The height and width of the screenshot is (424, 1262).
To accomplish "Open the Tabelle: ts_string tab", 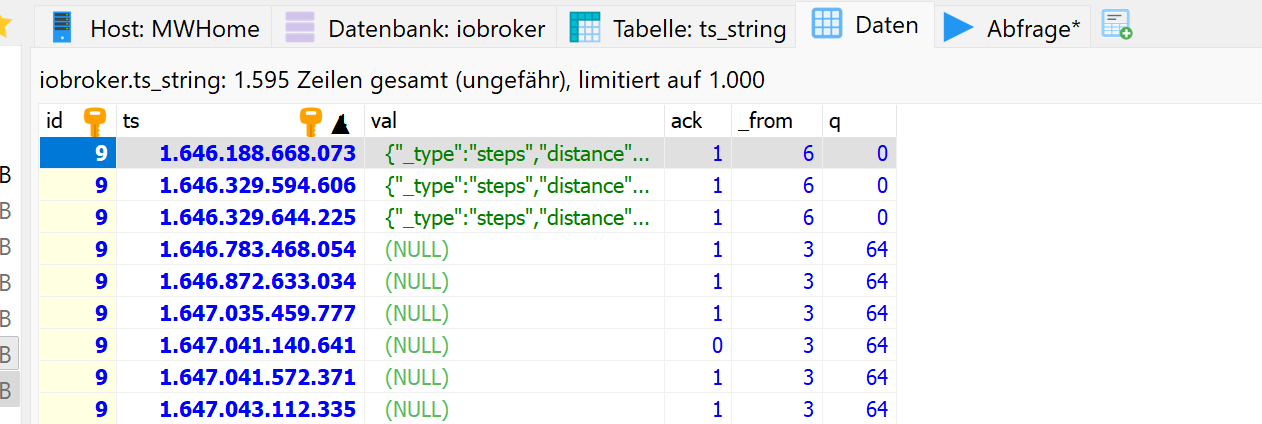I will [x=699, y=29].
